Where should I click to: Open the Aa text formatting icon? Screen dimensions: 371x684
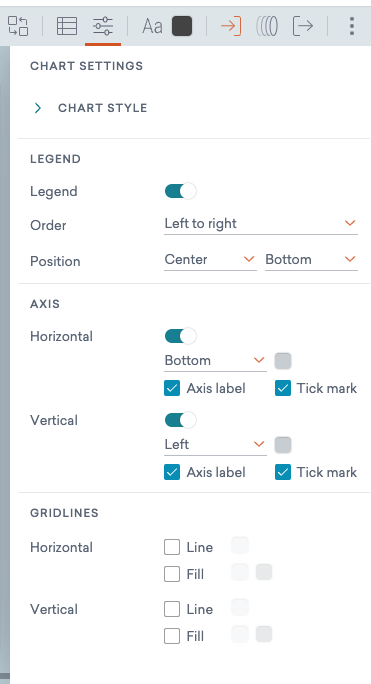click(152, 27)
